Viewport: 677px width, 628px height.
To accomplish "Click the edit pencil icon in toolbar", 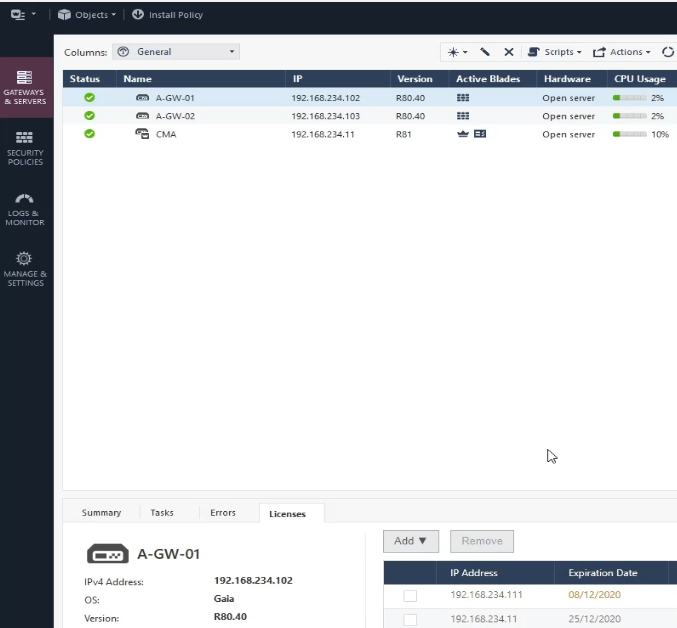I will click(485, 52).
